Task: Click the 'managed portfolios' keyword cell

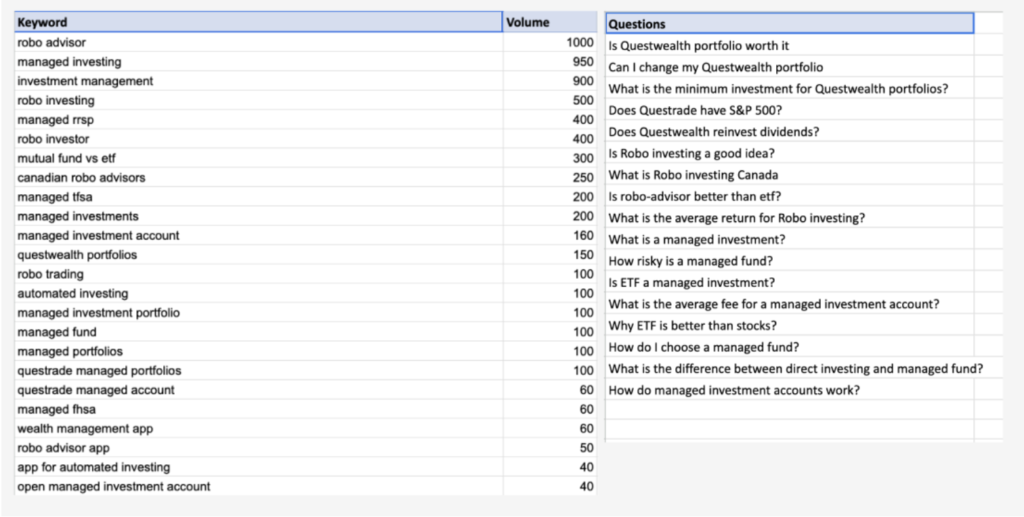Action: point(259,351)
